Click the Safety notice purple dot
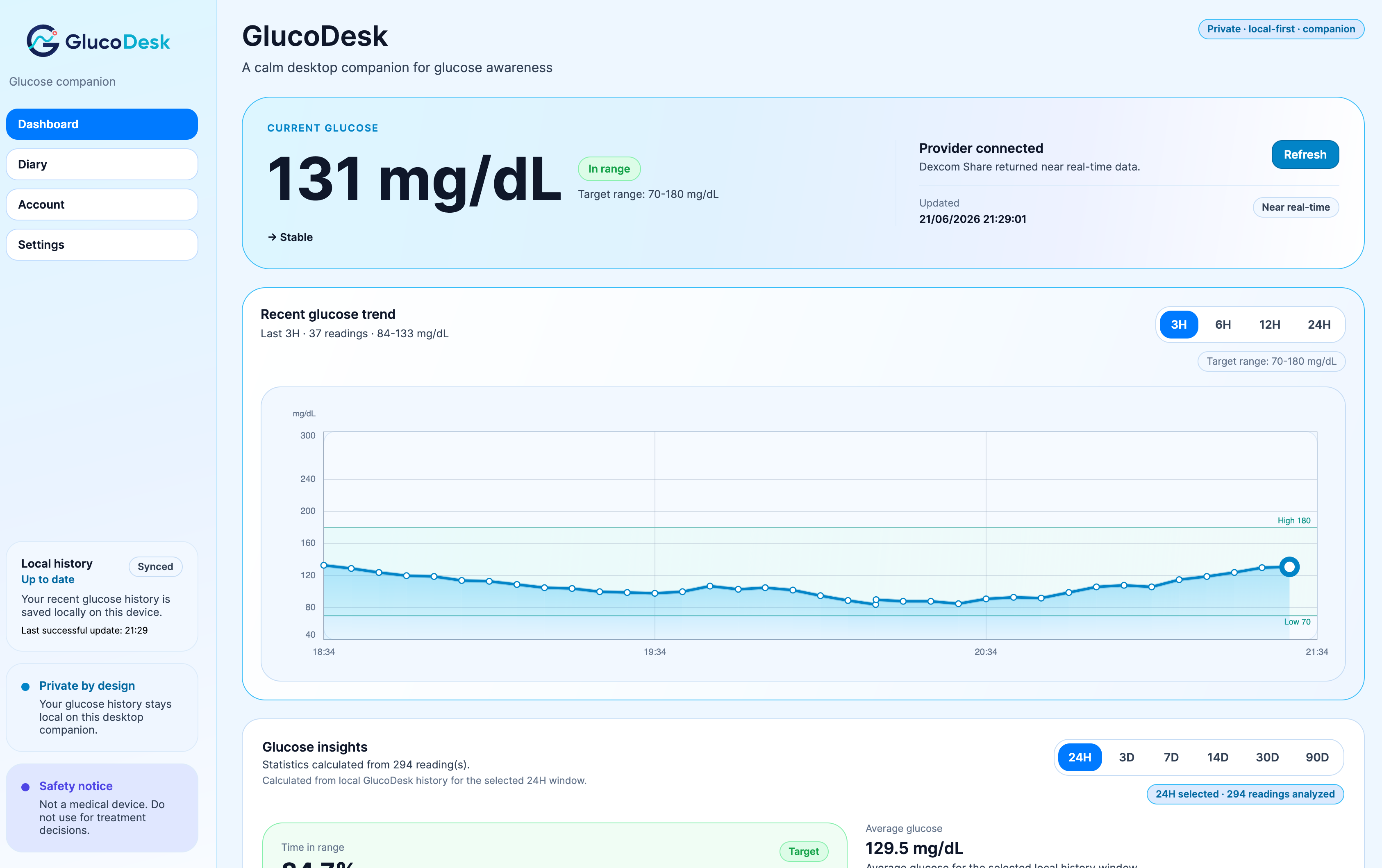Viewport: 1382px width, 868px height. 25,787
